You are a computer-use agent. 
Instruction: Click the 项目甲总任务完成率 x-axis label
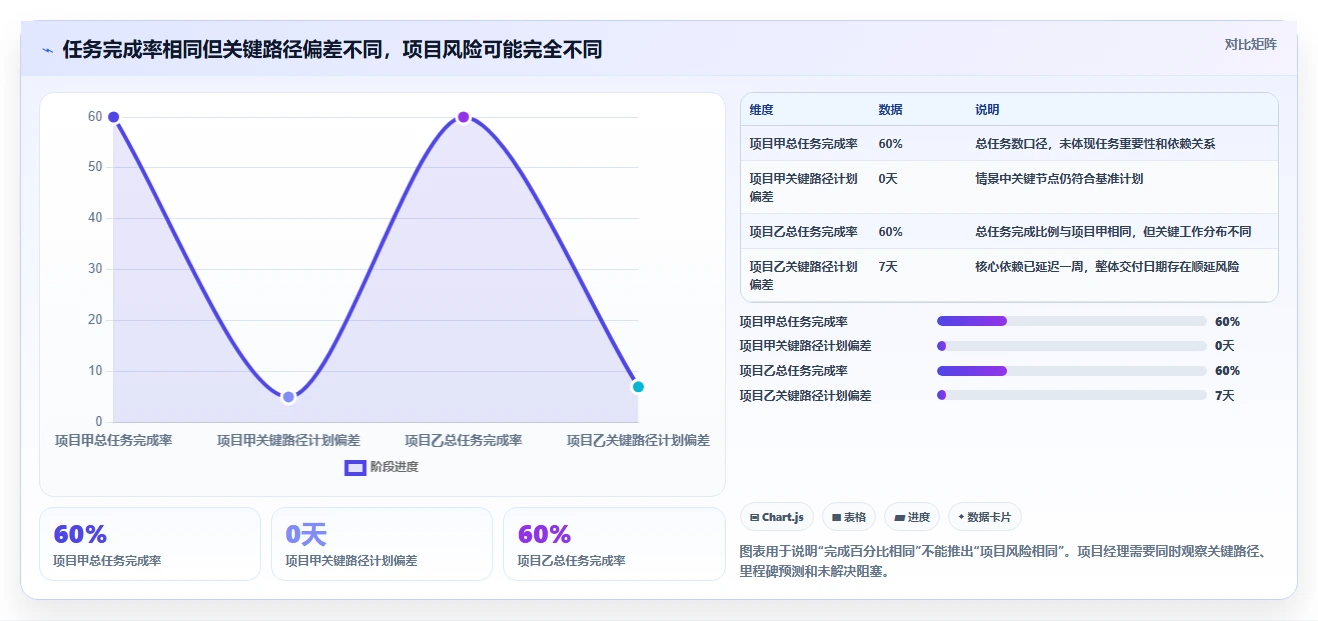tap(114, 440)
